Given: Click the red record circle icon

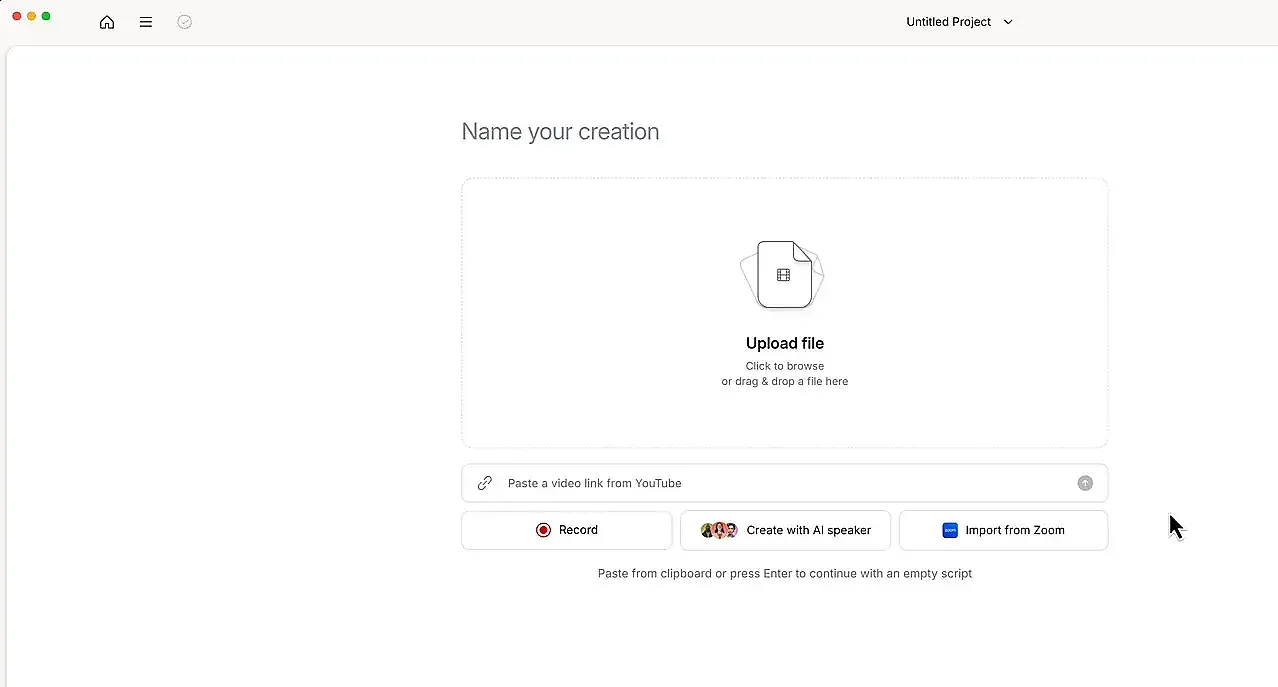Looking at the screenshot, I should pos(543,530).
